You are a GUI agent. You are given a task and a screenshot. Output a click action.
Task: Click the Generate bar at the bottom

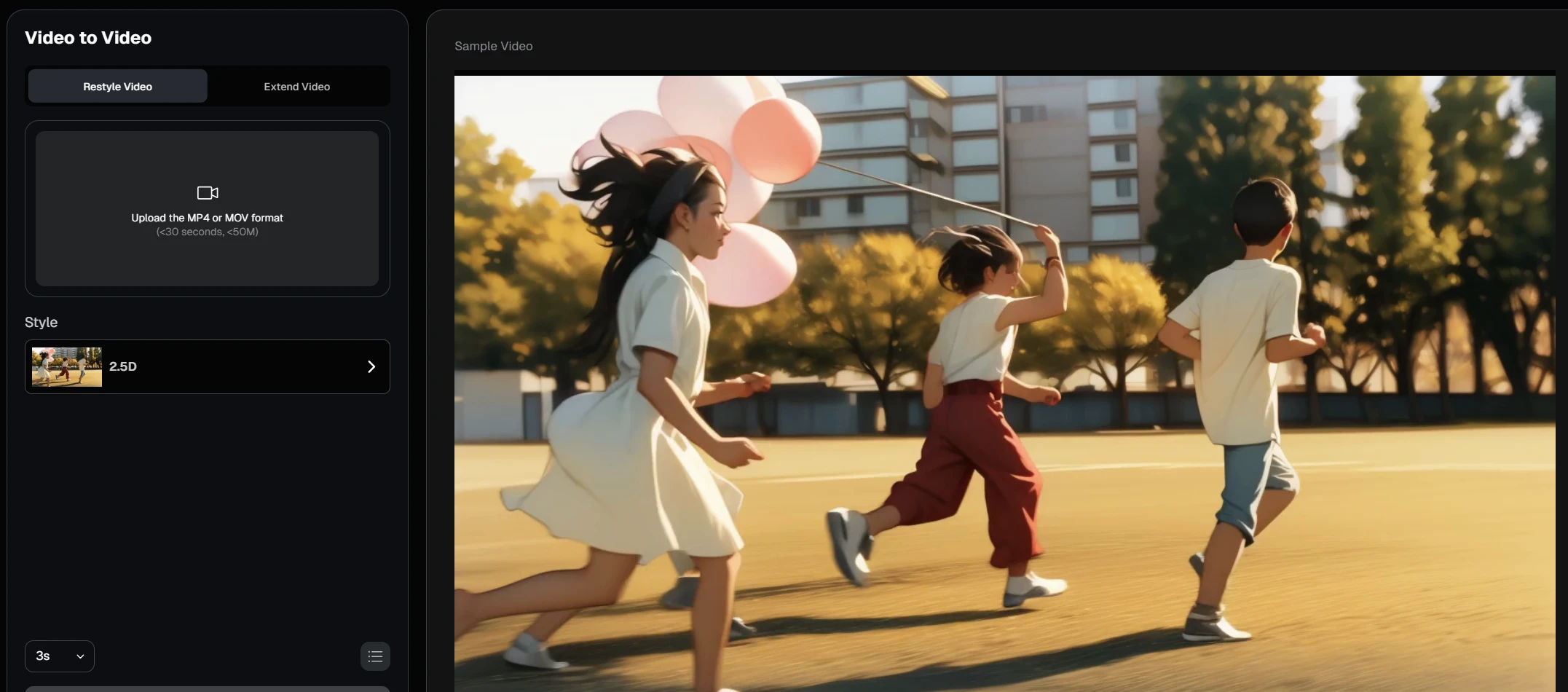208,688
